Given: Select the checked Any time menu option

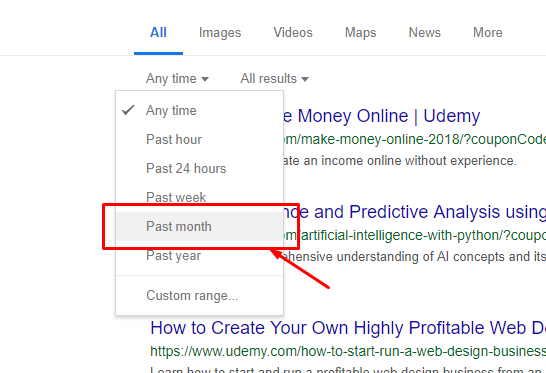Looking at the screenshot, I should click(x=200, y=110).
